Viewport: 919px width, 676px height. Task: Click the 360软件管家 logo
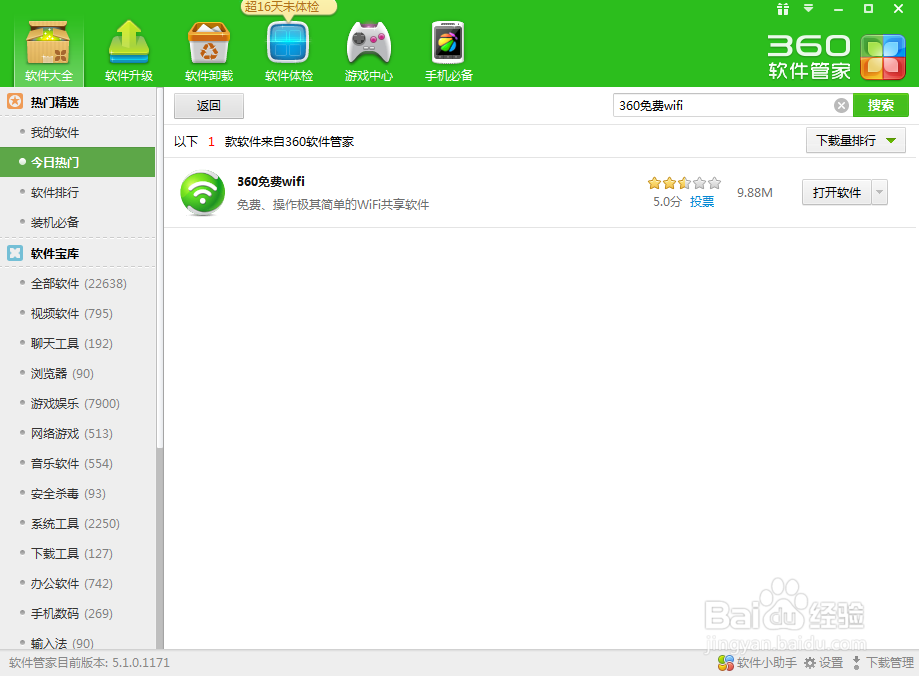(837, 57)
